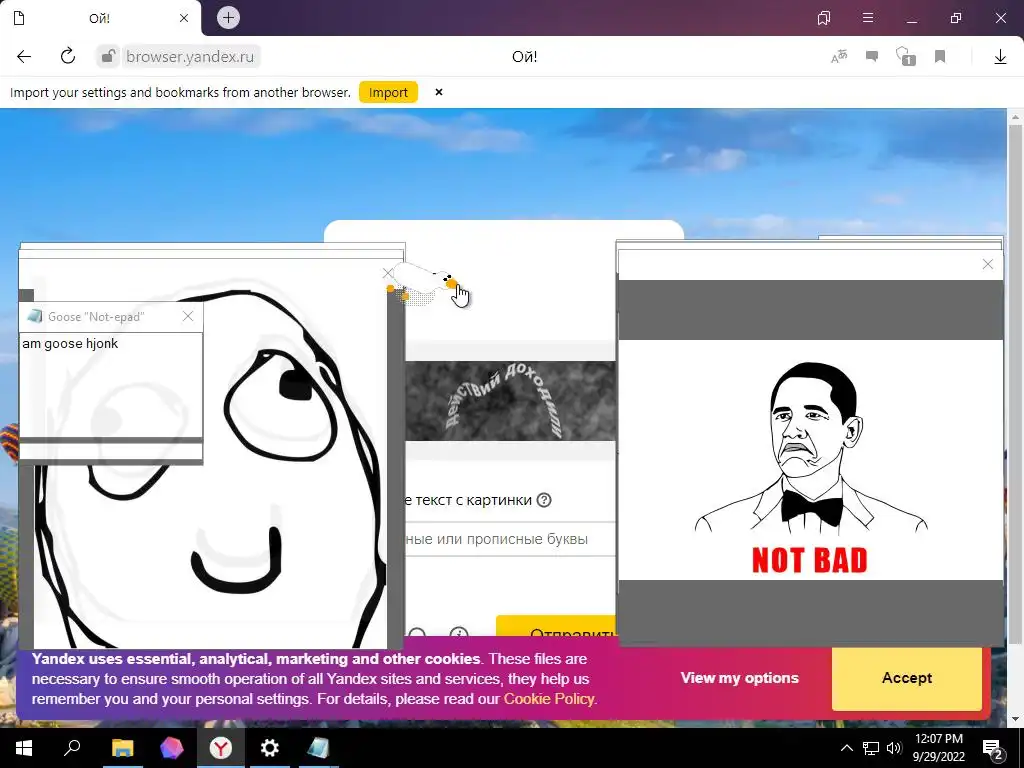Image resolution: width=1024 pixels, height=768 pixels.
Task: Open the captcha help question mark icon
Action: coord(544,500)
